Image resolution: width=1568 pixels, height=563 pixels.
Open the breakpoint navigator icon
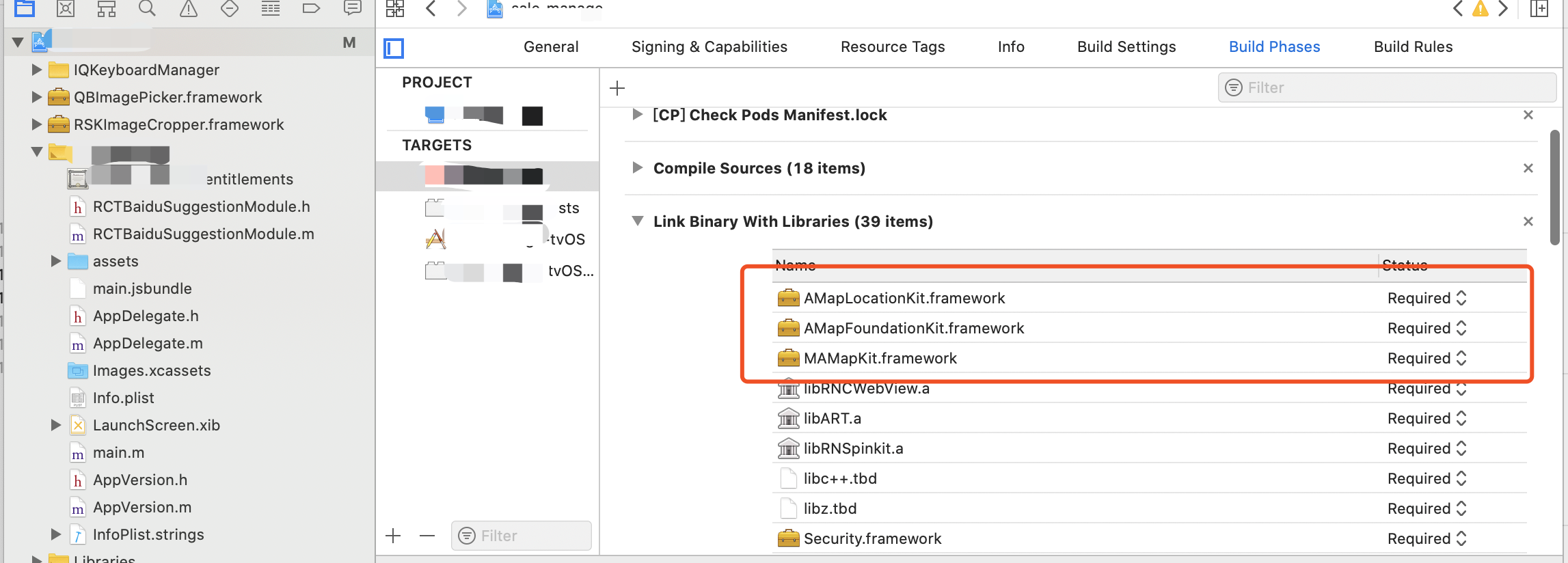coord(311,8)
